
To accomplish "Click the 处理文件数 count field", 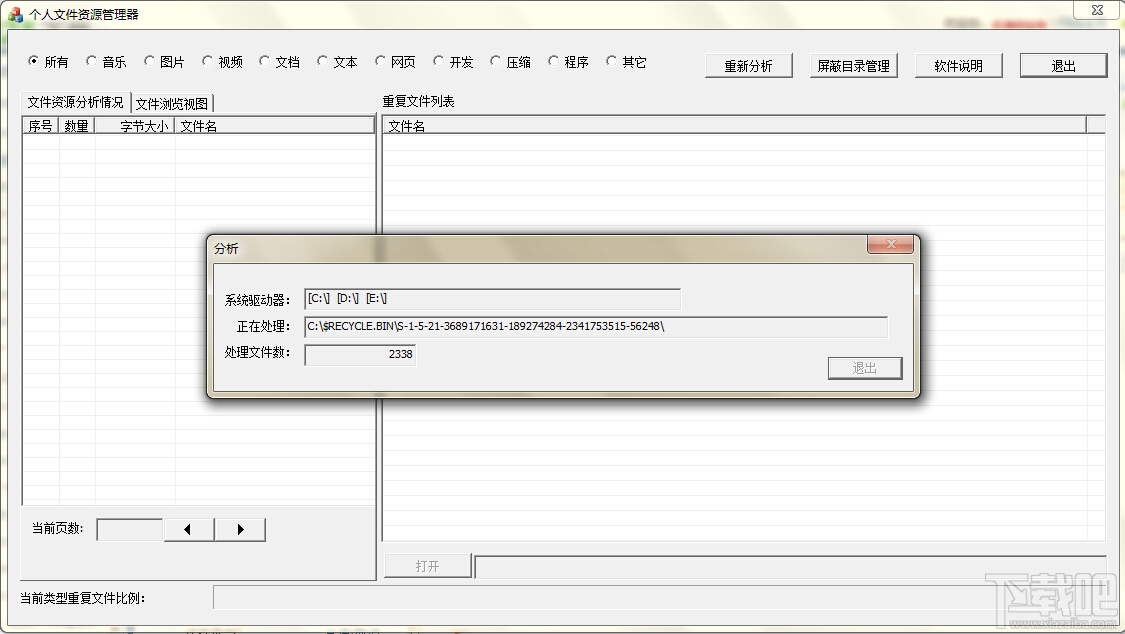I will coord(360,354).
